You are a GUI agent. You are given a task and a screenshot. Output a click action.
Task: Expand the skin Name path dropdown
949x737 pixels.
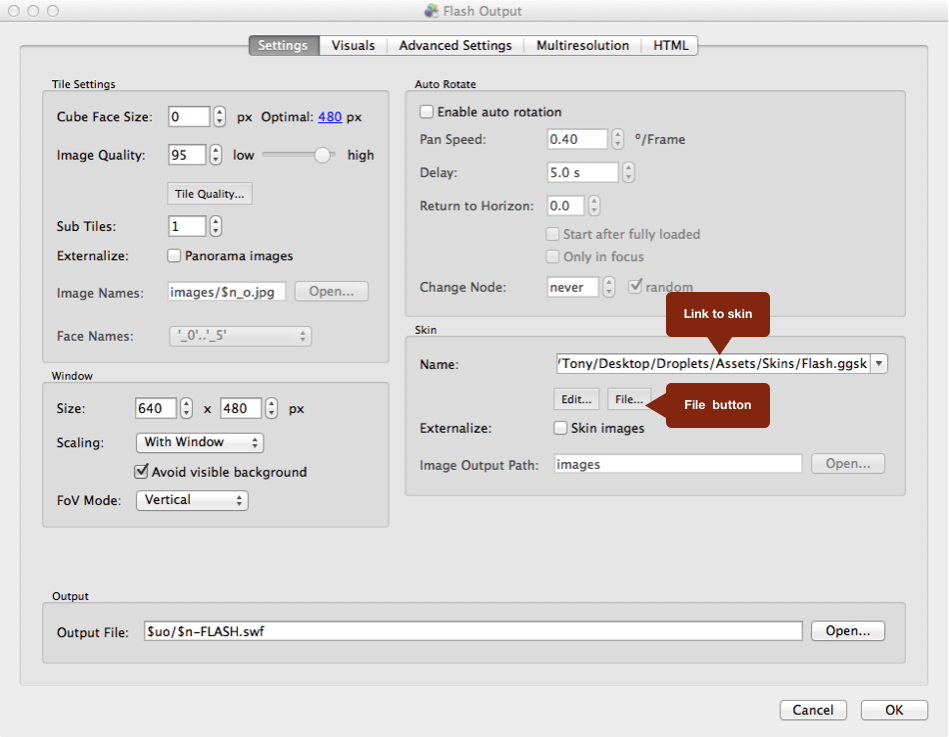click(879, 364)
